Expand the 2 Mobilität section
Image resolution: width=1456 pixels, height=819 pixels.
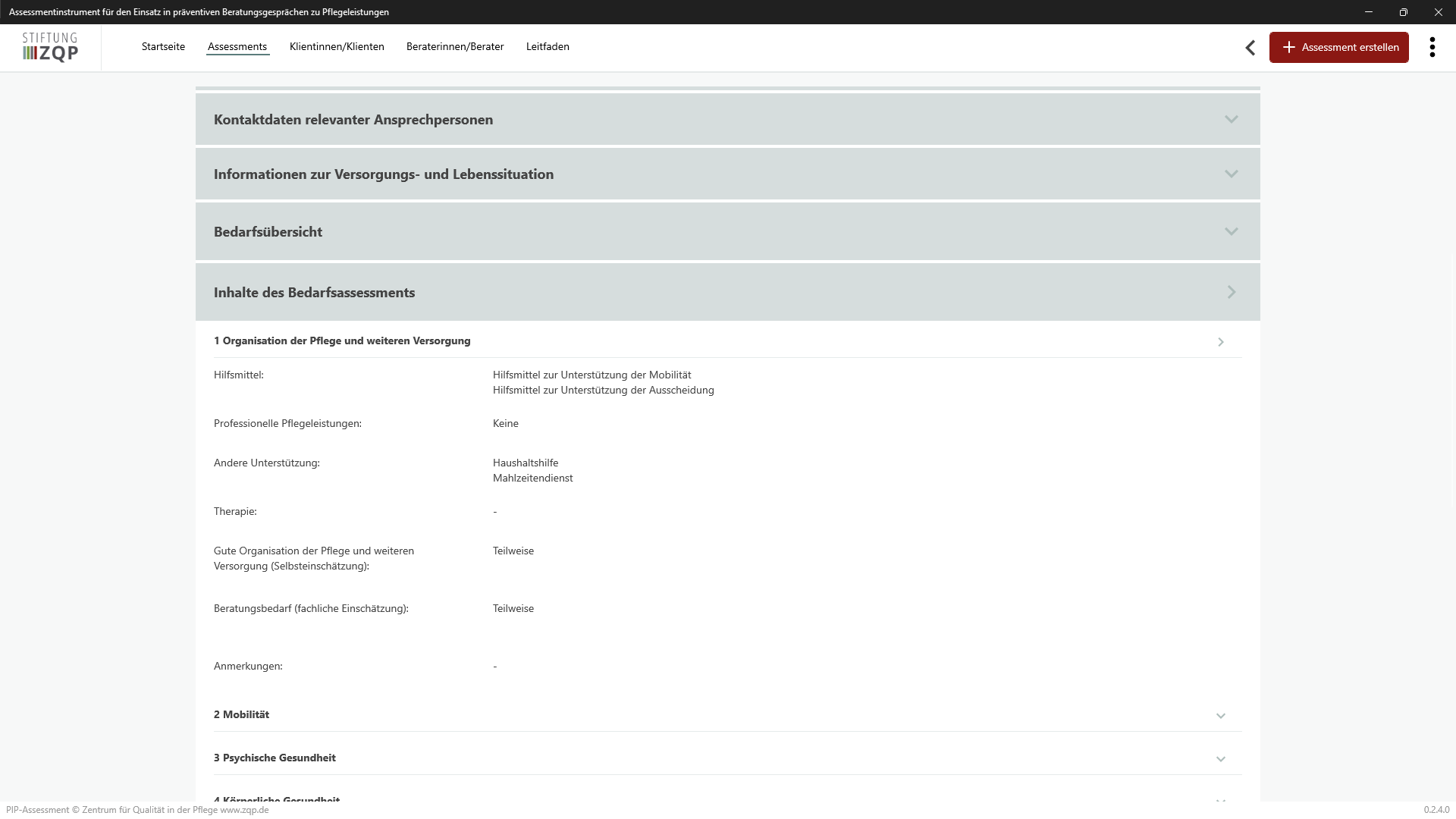pyautogui.click(x=241, y=714)
